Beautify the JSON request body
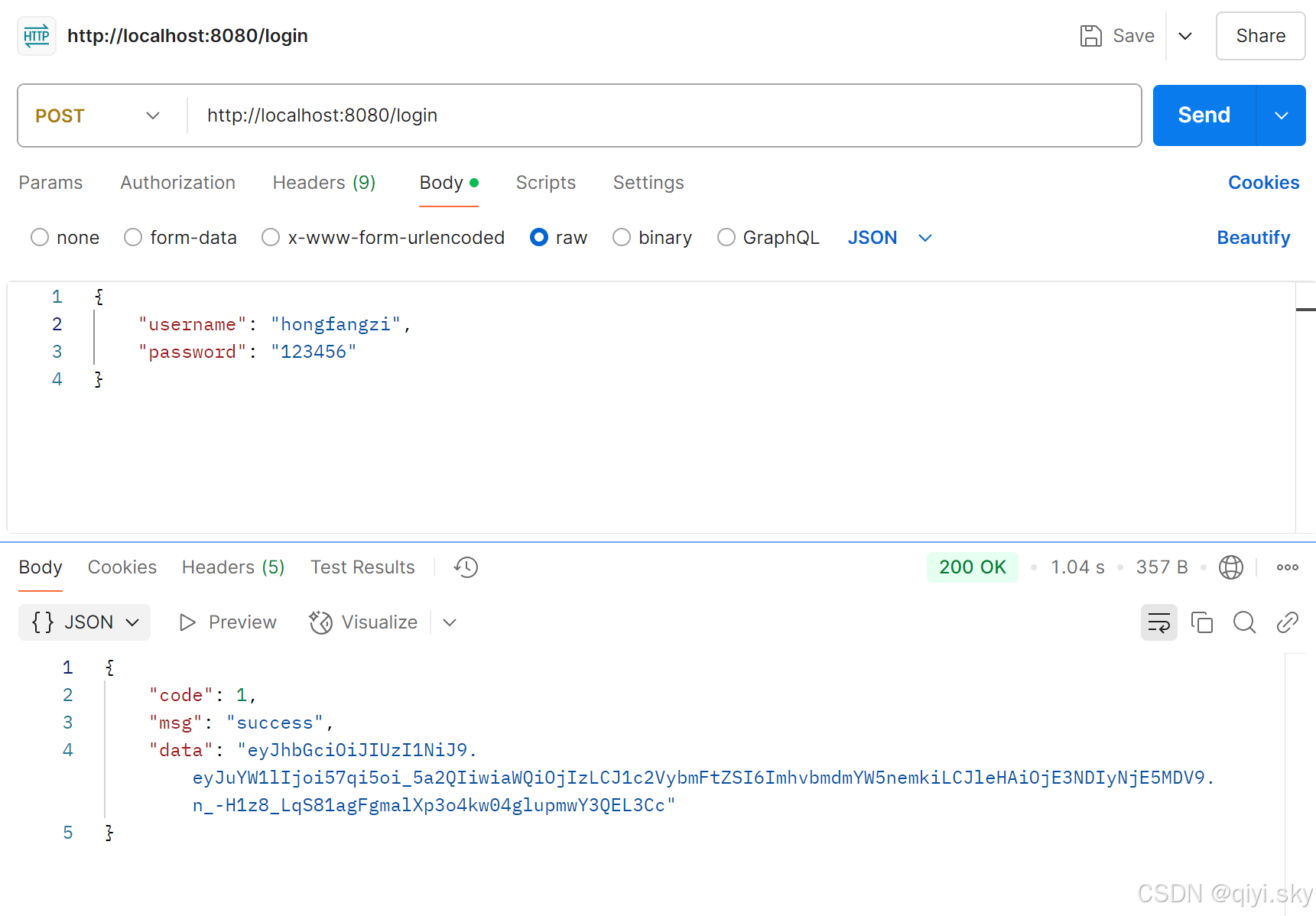Screen dimensions: 1316x916 point(1253,238)
